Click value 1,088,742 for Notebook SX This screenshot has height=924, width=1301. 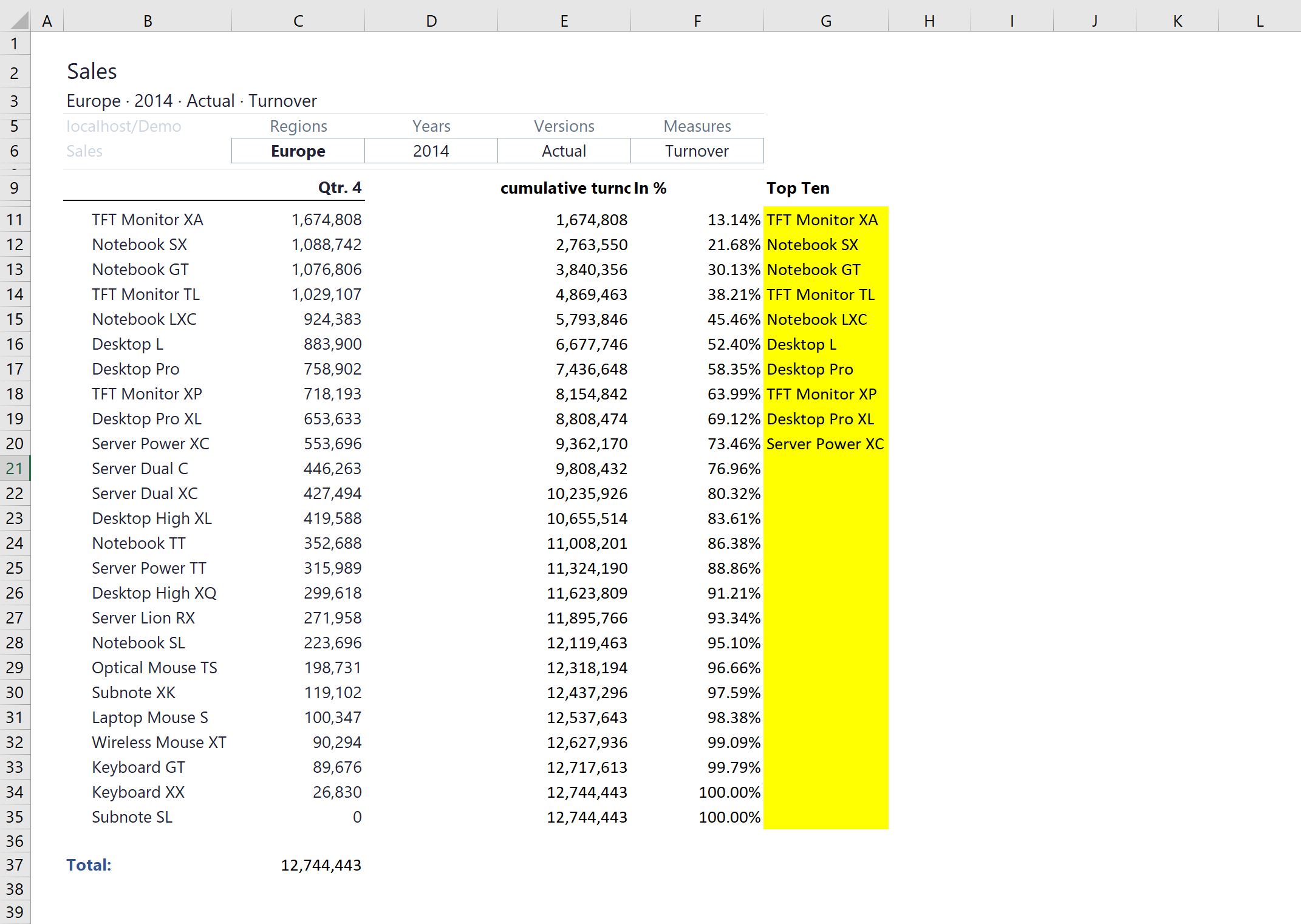tap(327, 245)
